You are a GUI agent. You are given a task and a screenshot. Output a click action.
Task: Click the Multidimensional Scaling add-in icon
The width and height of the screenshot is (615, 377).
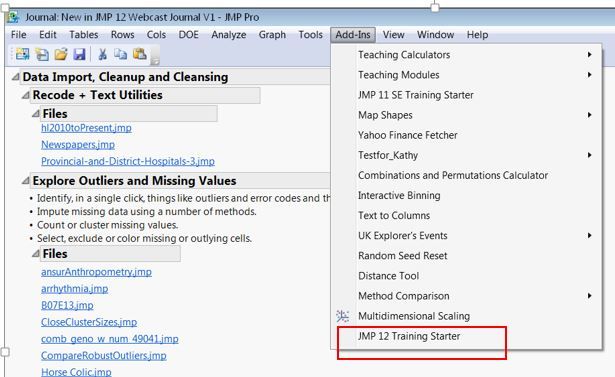pos(342,316)
